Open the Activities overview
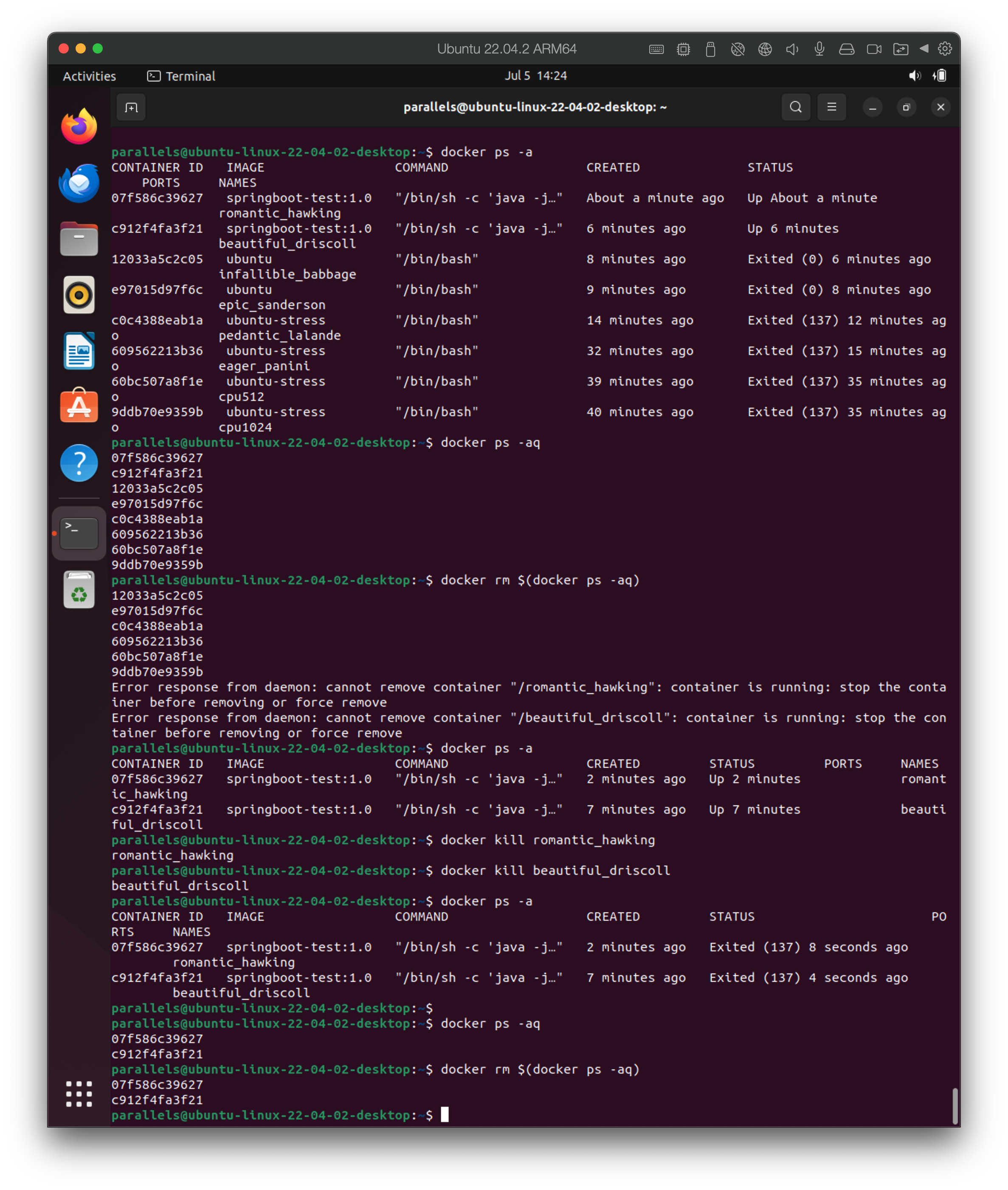 (x=89, y=76)
